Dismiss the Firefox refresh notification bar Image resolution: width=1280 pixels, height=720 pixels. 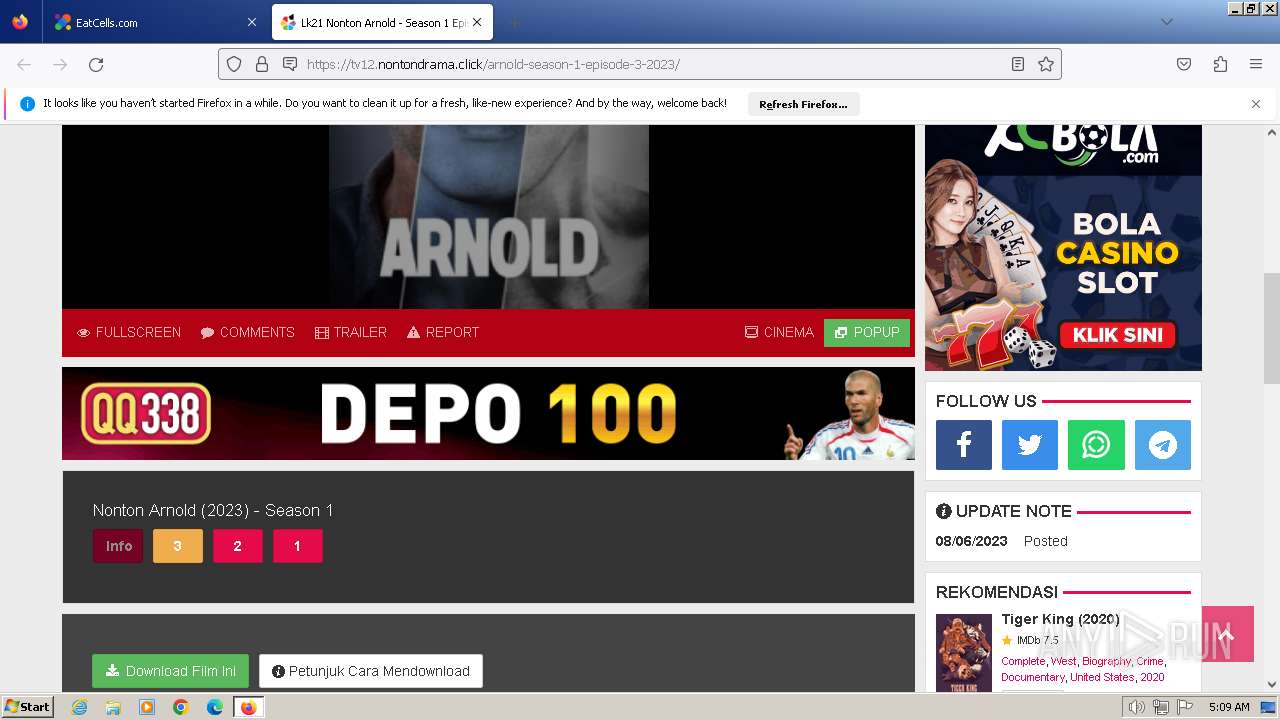(x=1256, y=104)
